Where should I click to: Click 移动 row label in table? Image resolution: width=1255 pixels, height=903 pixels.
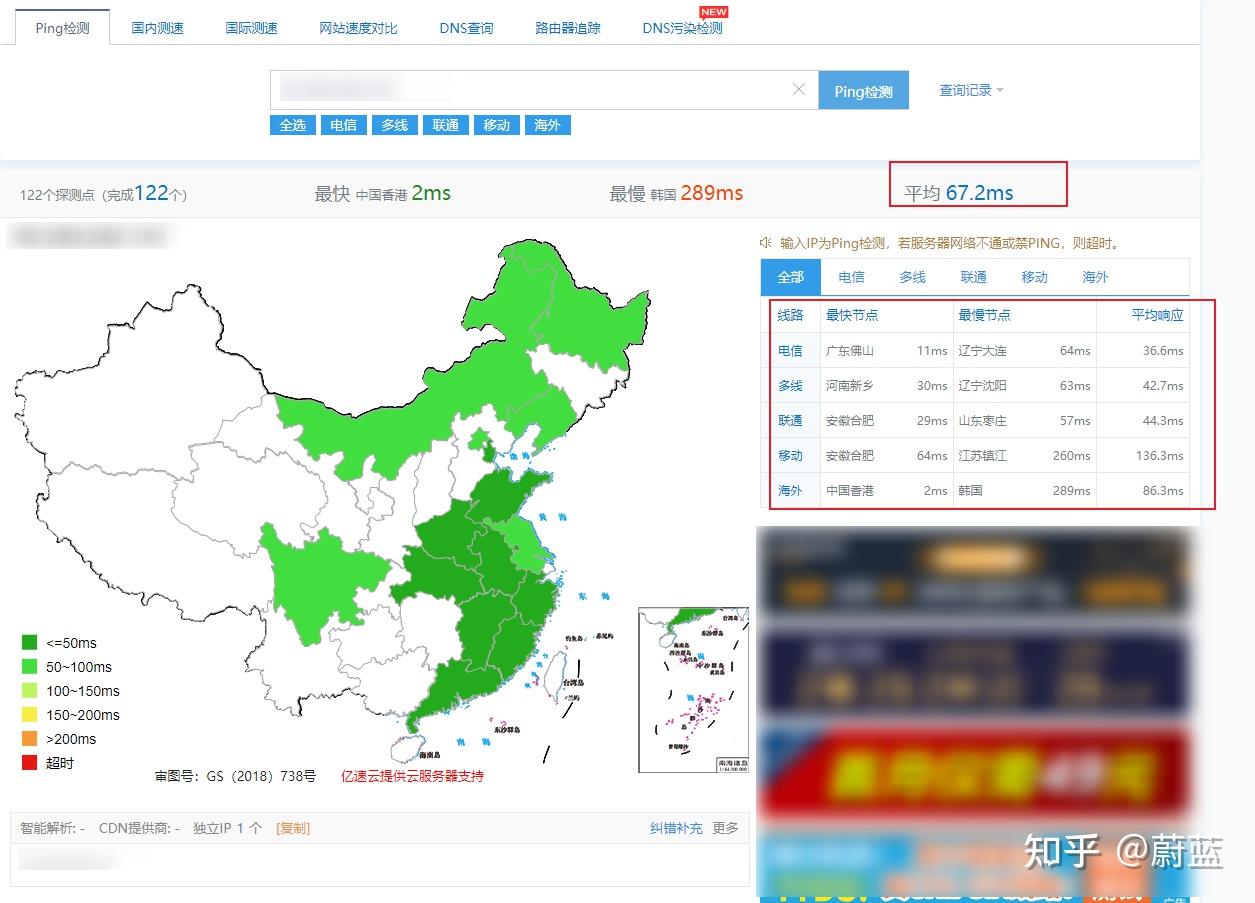790,456
